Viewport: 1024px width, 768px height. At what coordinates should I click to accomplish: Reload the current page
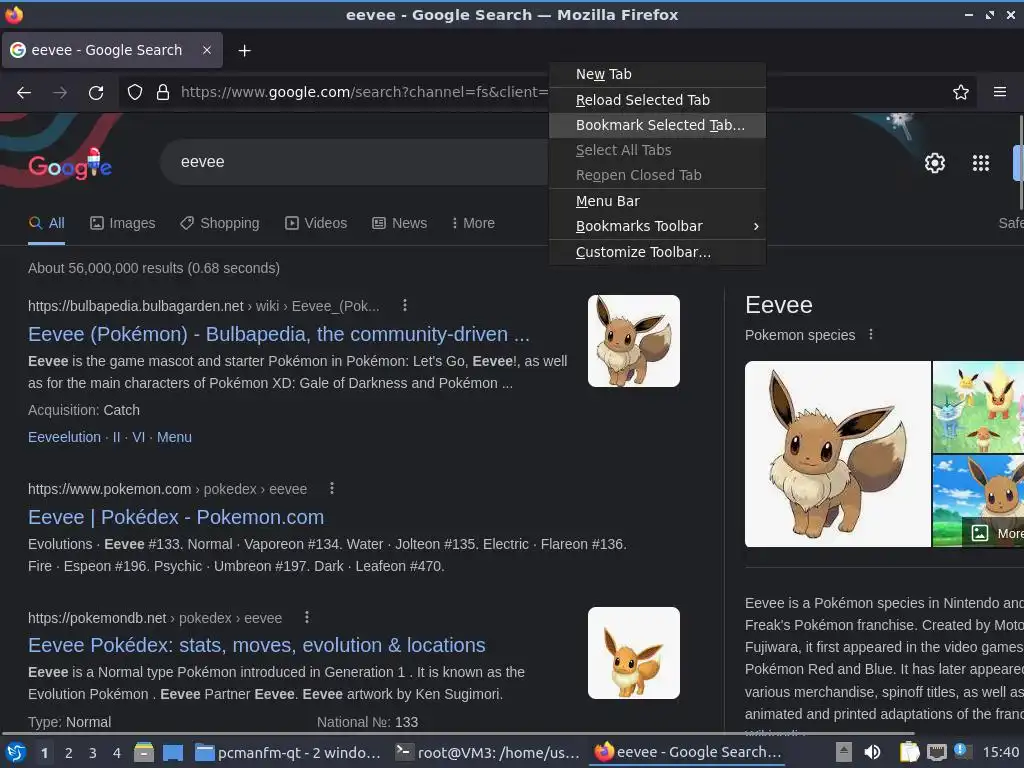tap(96, 93)
